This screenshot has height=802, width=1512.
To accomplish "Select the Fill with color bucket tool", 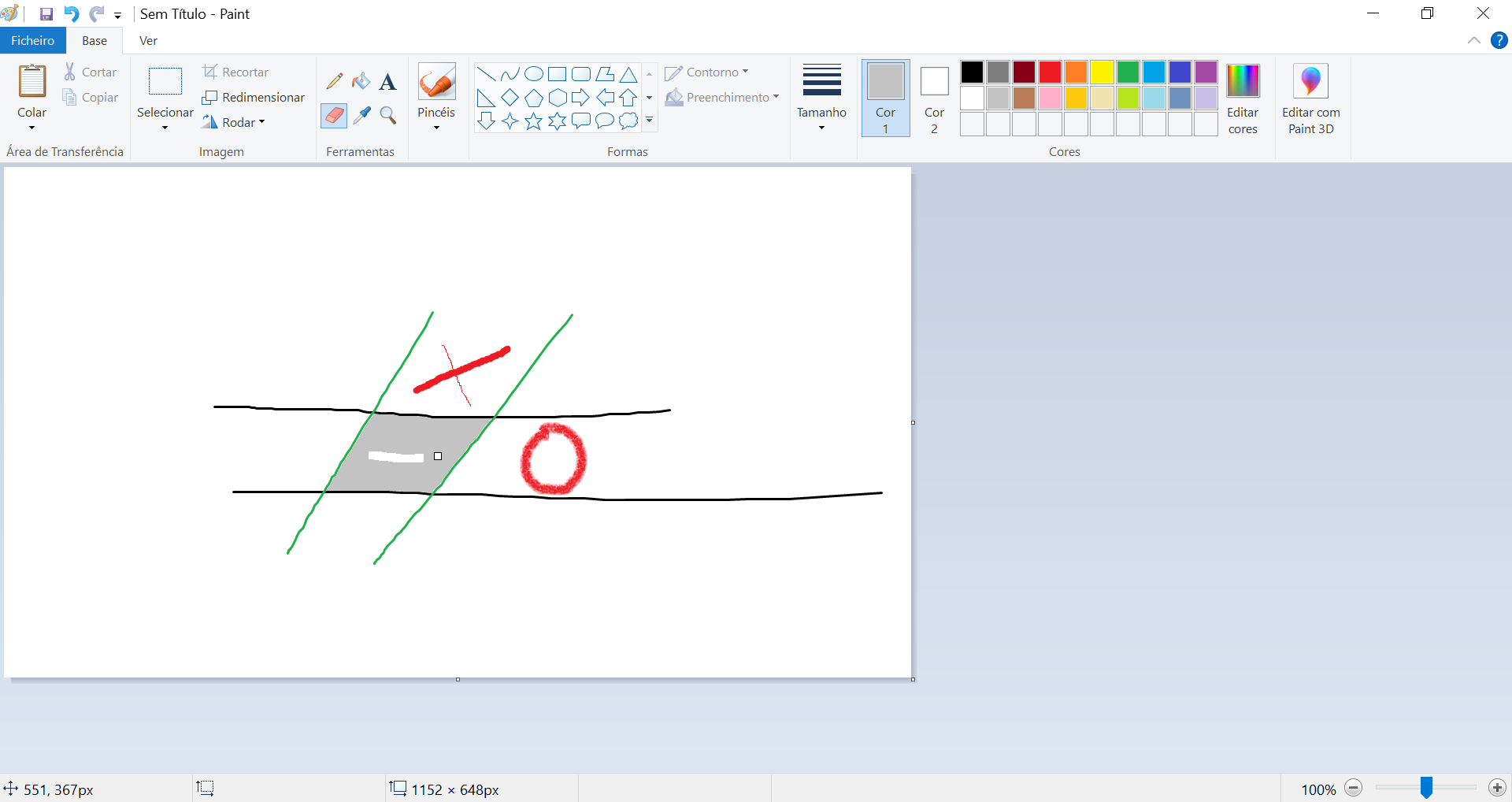I will tap(361, 81).
